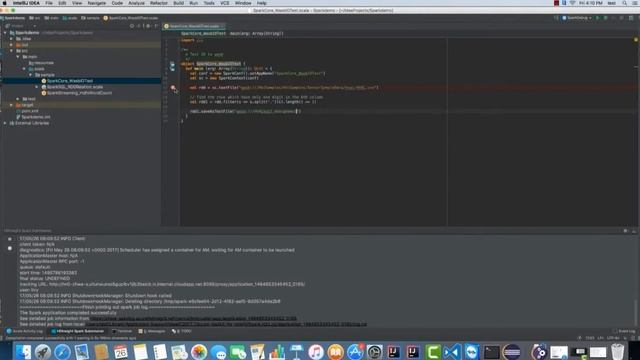Open iTunes music icon in the dock
640x360 pixels.
click(316, 351)
